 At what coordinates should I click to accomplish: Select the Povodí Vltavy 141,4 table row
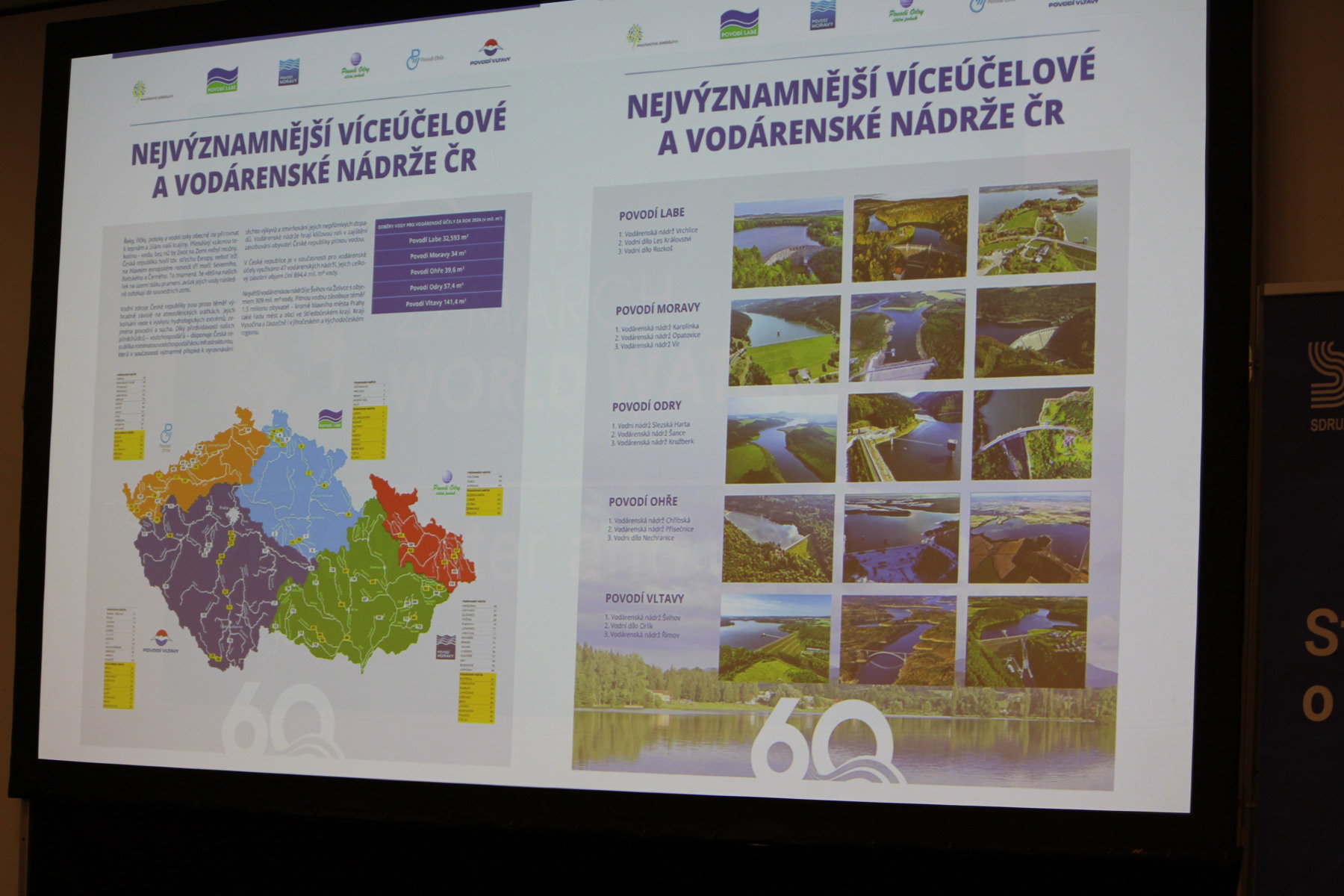(437, 302)
